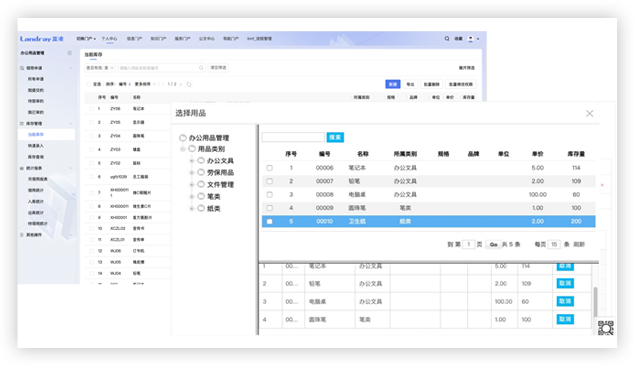Open the user avatar menu in header
The height and width of the screenshot is (366, 635).
(x=471, y=39)
